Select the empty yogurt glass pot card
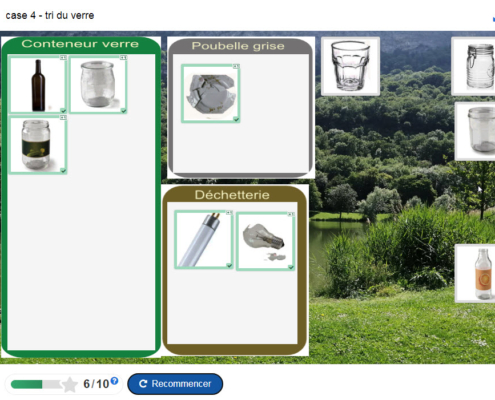 click(98, 85)
